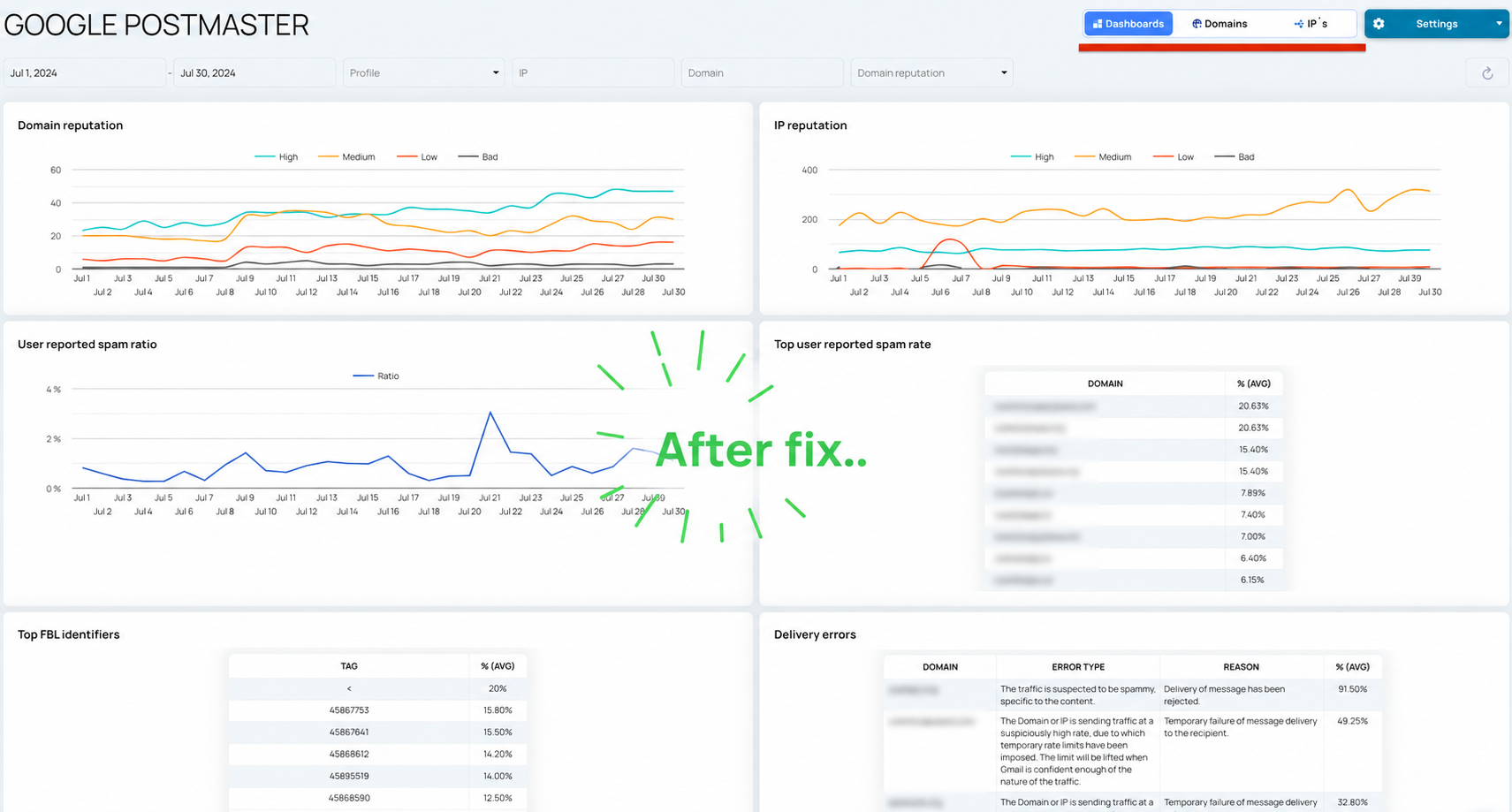Select the 6.15% spam rate value
This screenshot has height=812, width=1512.
click(x=1253, y=581)
